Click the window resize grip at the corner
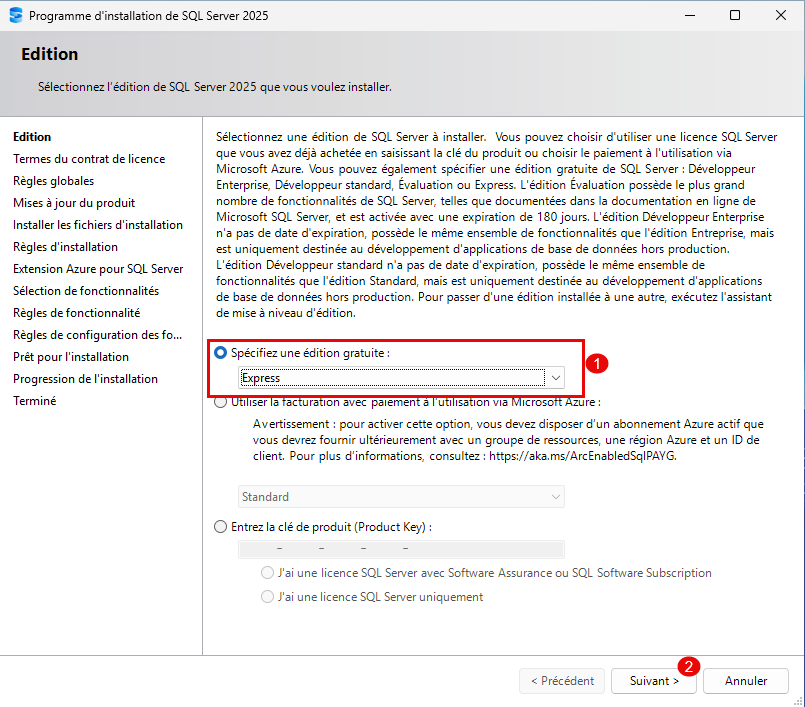The image size is (805, 707). [797, 700]
